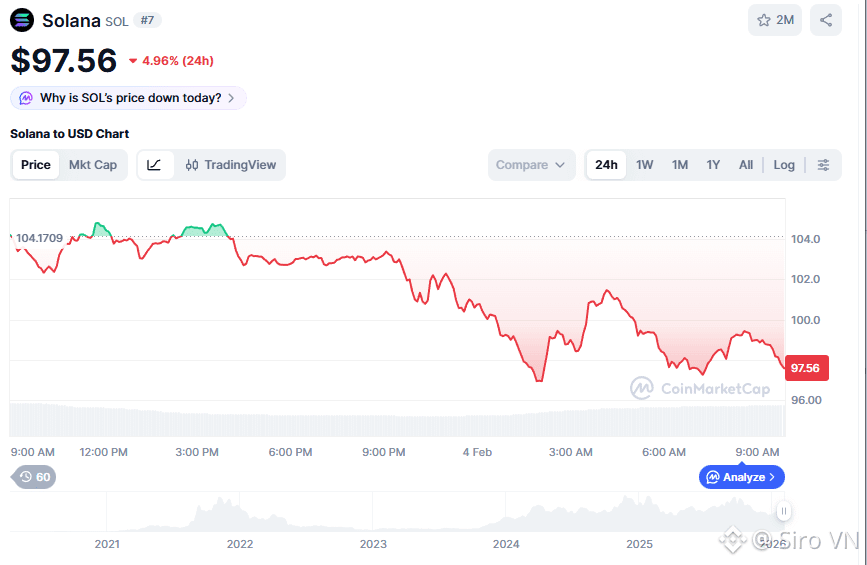Image resolution: width=867 pixels, height=565 pixels.
Task: Expand 'Why is SOL's price down today?'
Action: (x=128, y=98)
